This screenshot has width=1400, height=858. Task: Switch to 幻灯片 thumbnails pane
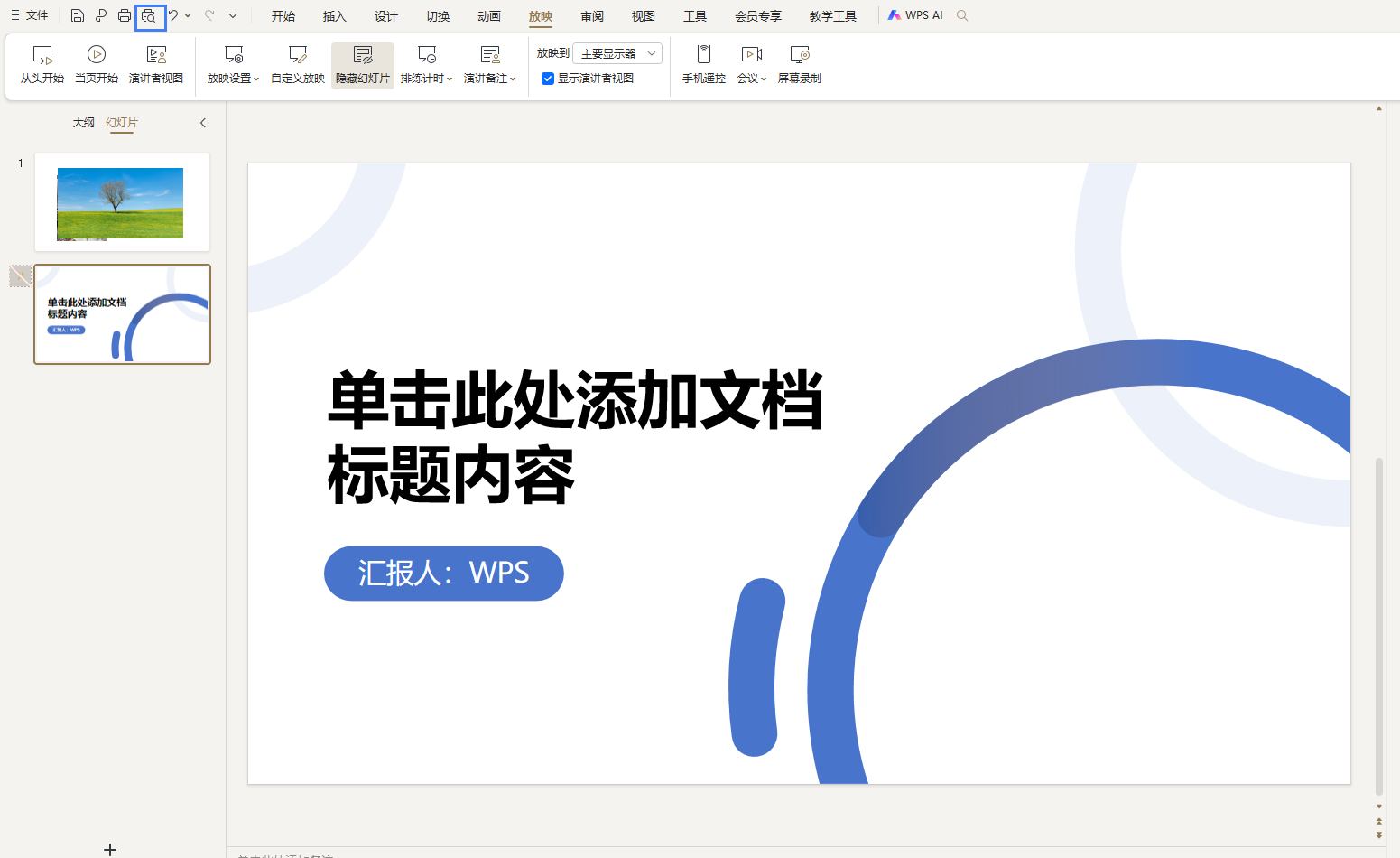coord(122,123)
